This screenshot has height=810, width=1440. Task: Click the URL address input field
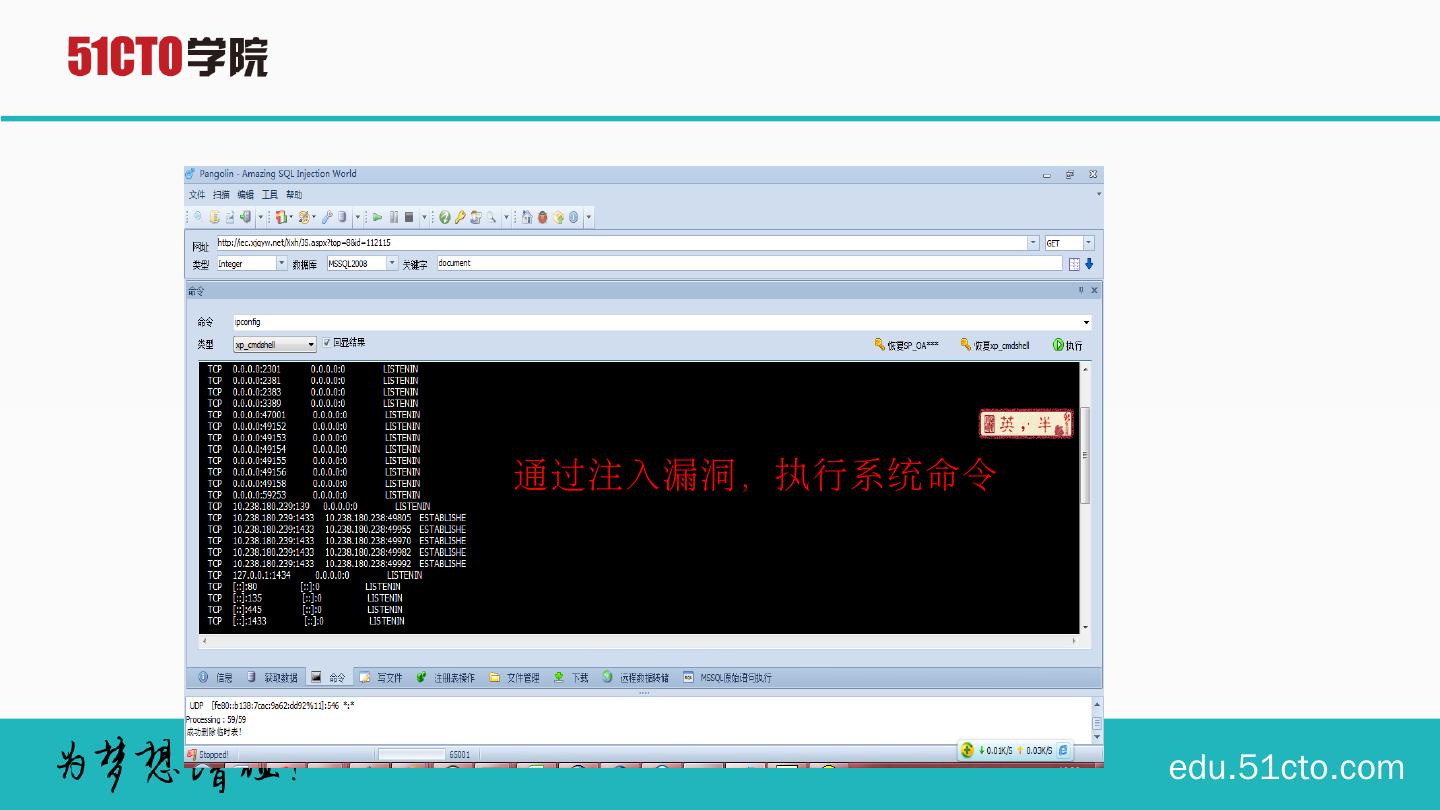[x=622, y=243]
